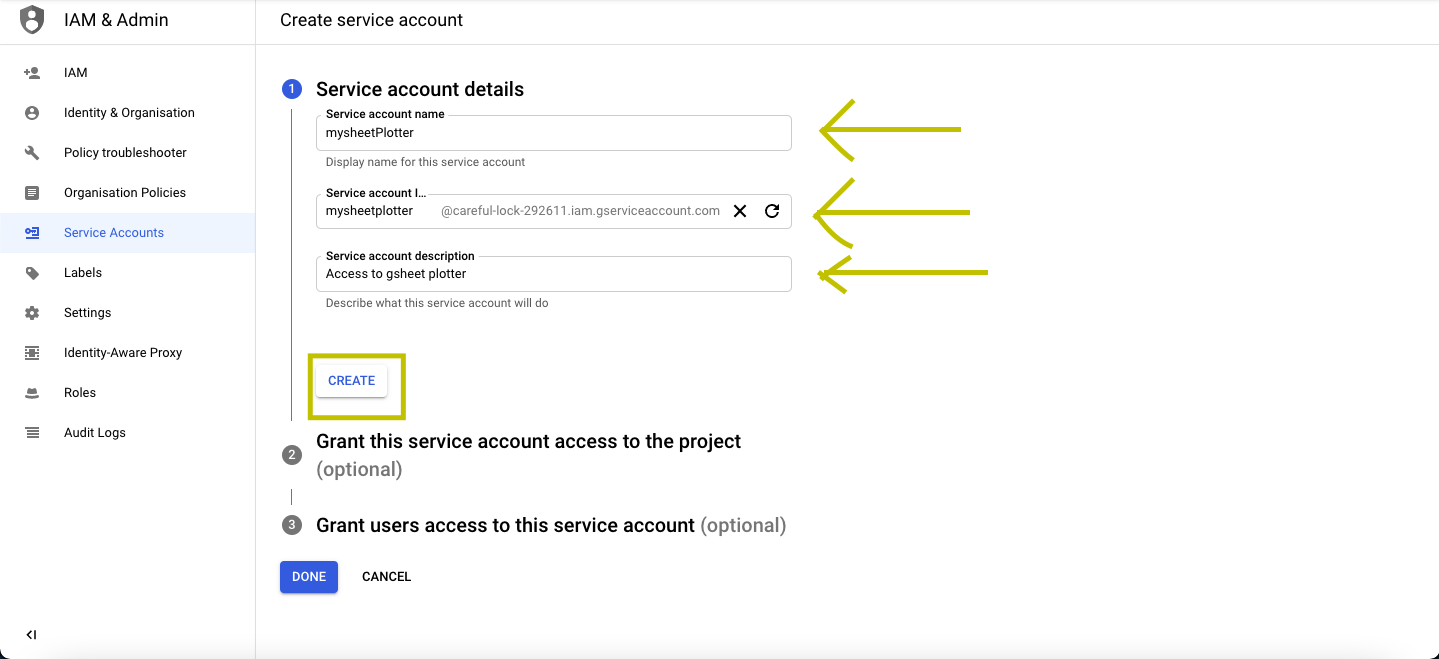Click the Policy troubleshooter wrench icon
The image size is (1439, 659).
coord(32,153)
